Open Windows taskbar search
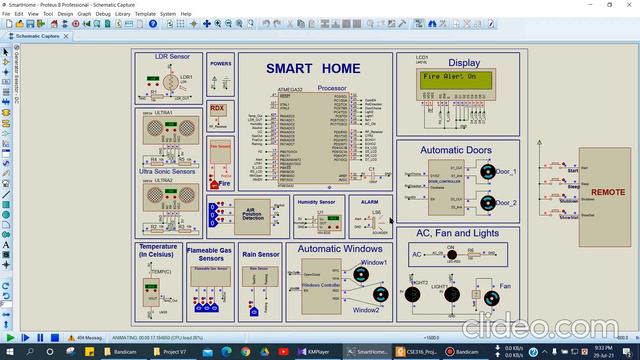 pyautogui.click(x=30, y=351)
